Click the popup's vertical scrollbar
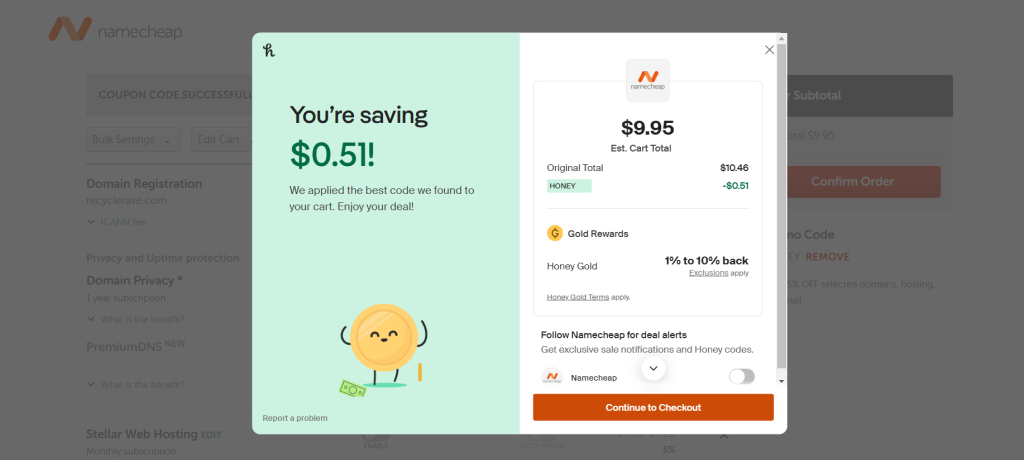The width and height of the screenshot is (1024, 460). [782, 200]
